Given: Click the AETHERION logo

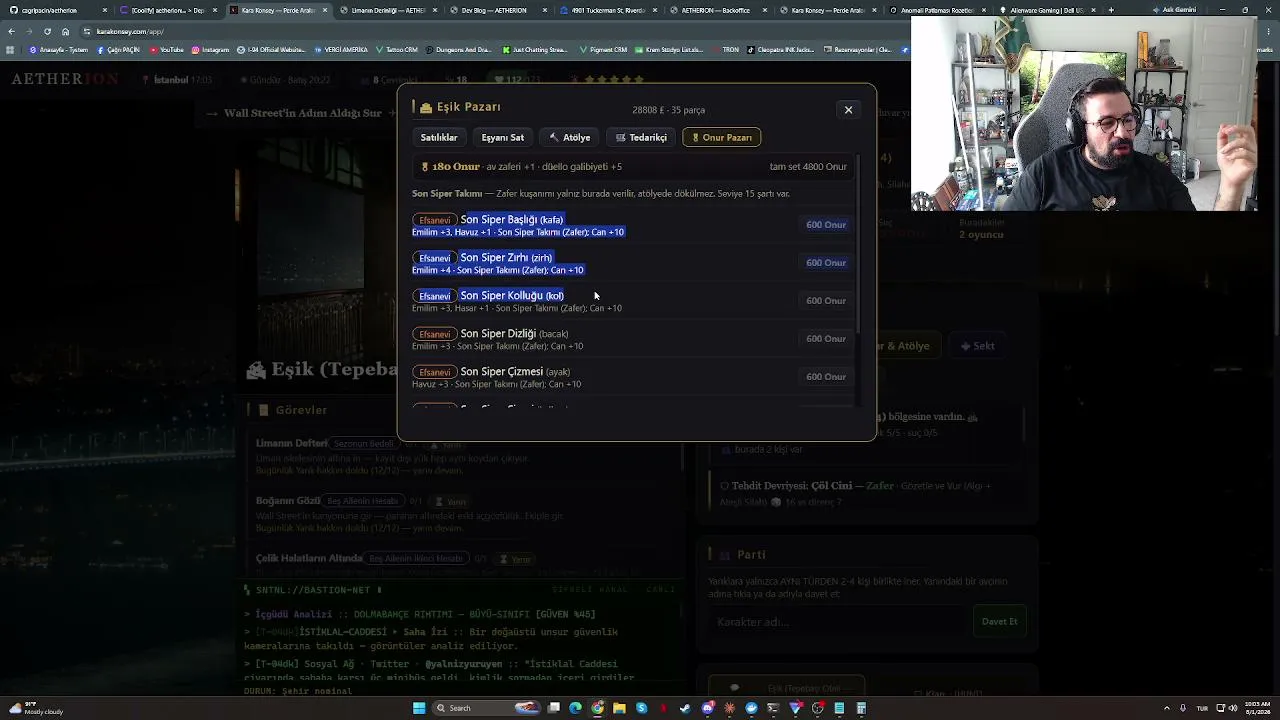Looking at the screenshot, I should click(x=65, y=79).
